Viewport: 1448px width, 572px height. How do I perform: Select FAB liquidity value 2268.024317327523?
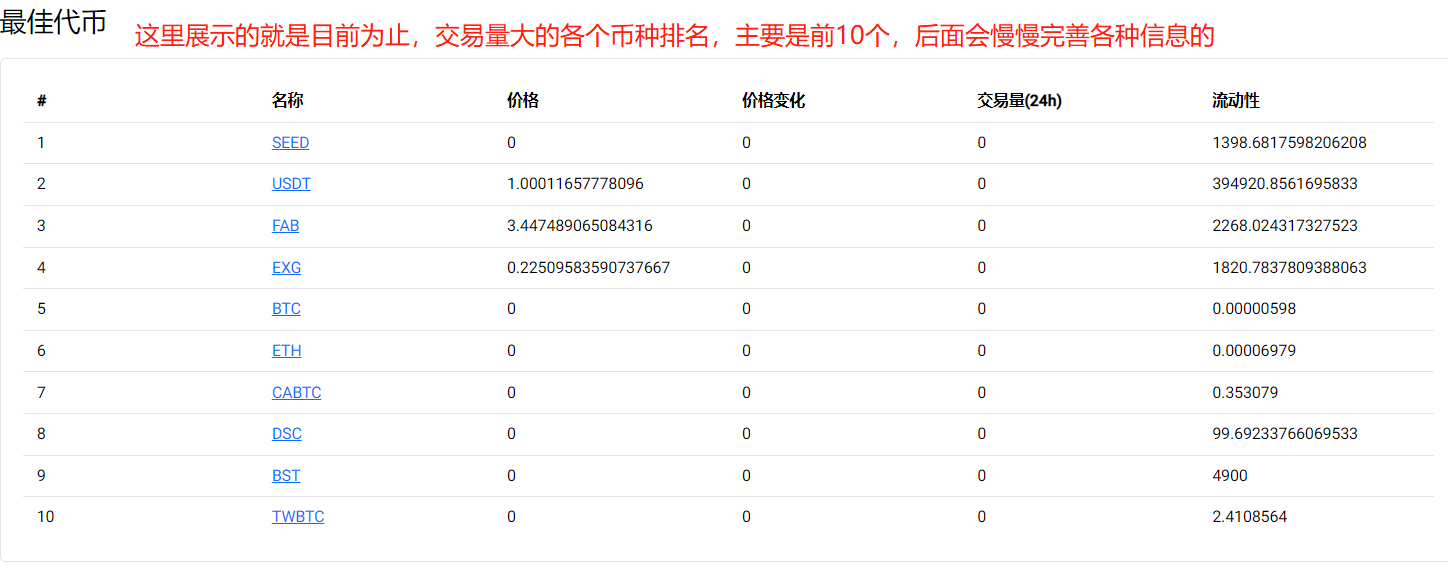point(1285,226)
